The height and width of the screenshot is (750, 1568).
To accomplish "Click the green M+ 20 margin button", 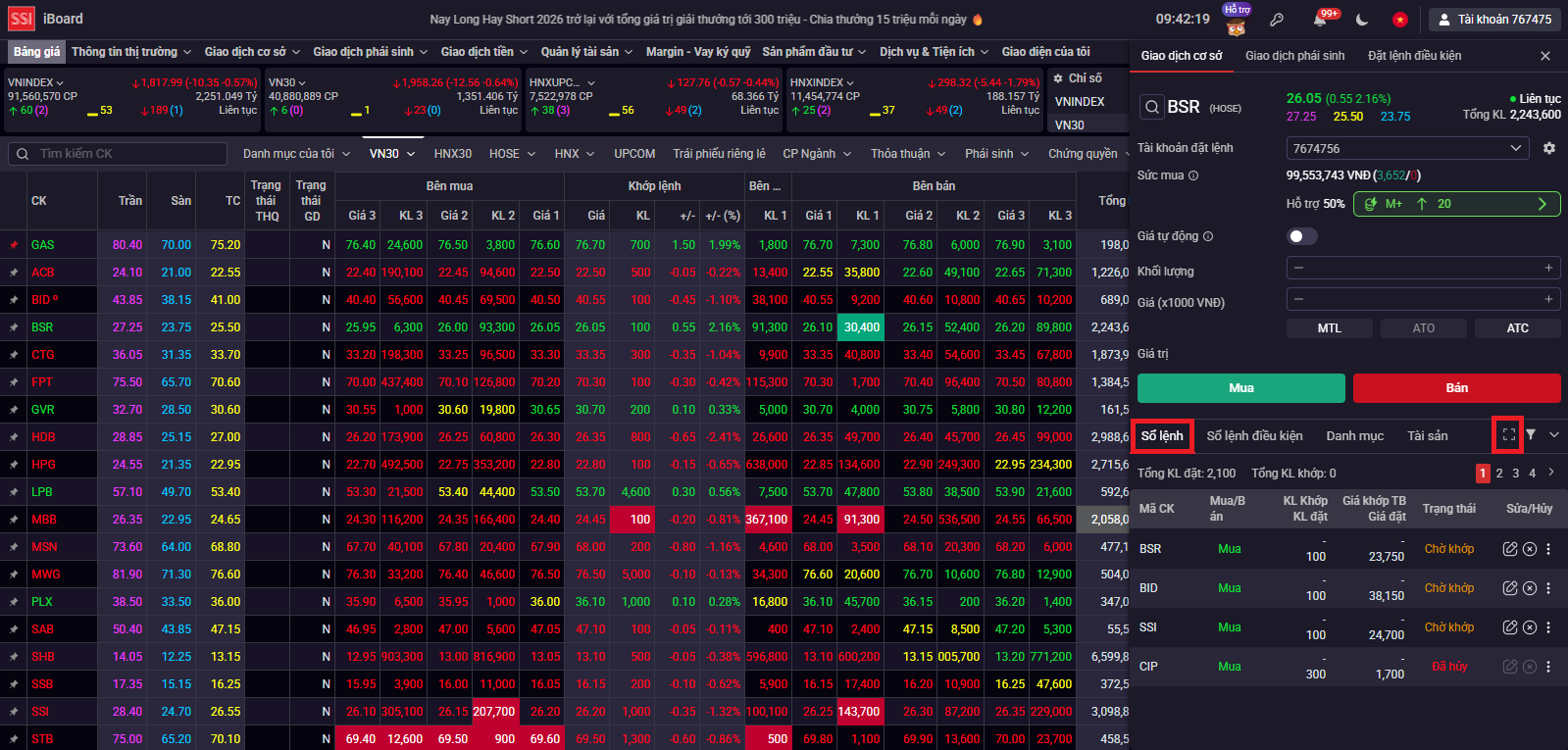I will coord(1456,204).
